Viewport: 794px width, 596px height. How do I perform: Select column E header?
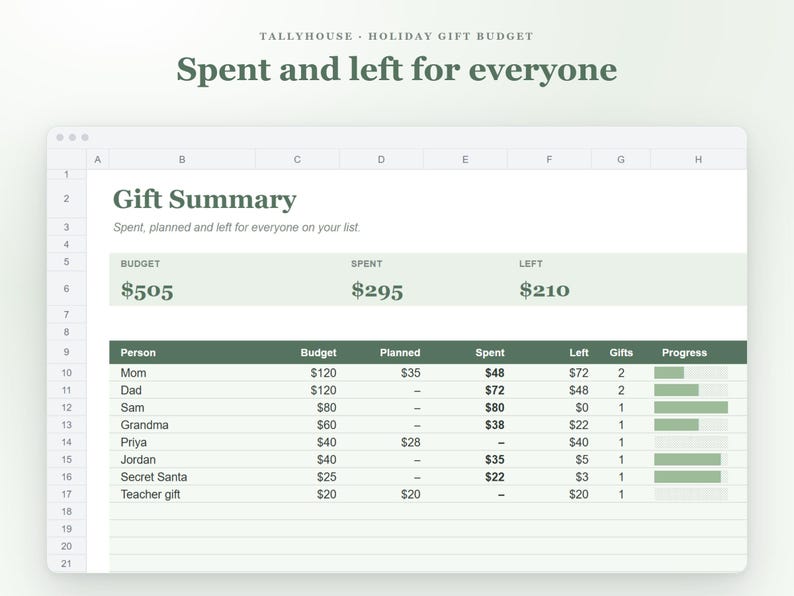465,160
